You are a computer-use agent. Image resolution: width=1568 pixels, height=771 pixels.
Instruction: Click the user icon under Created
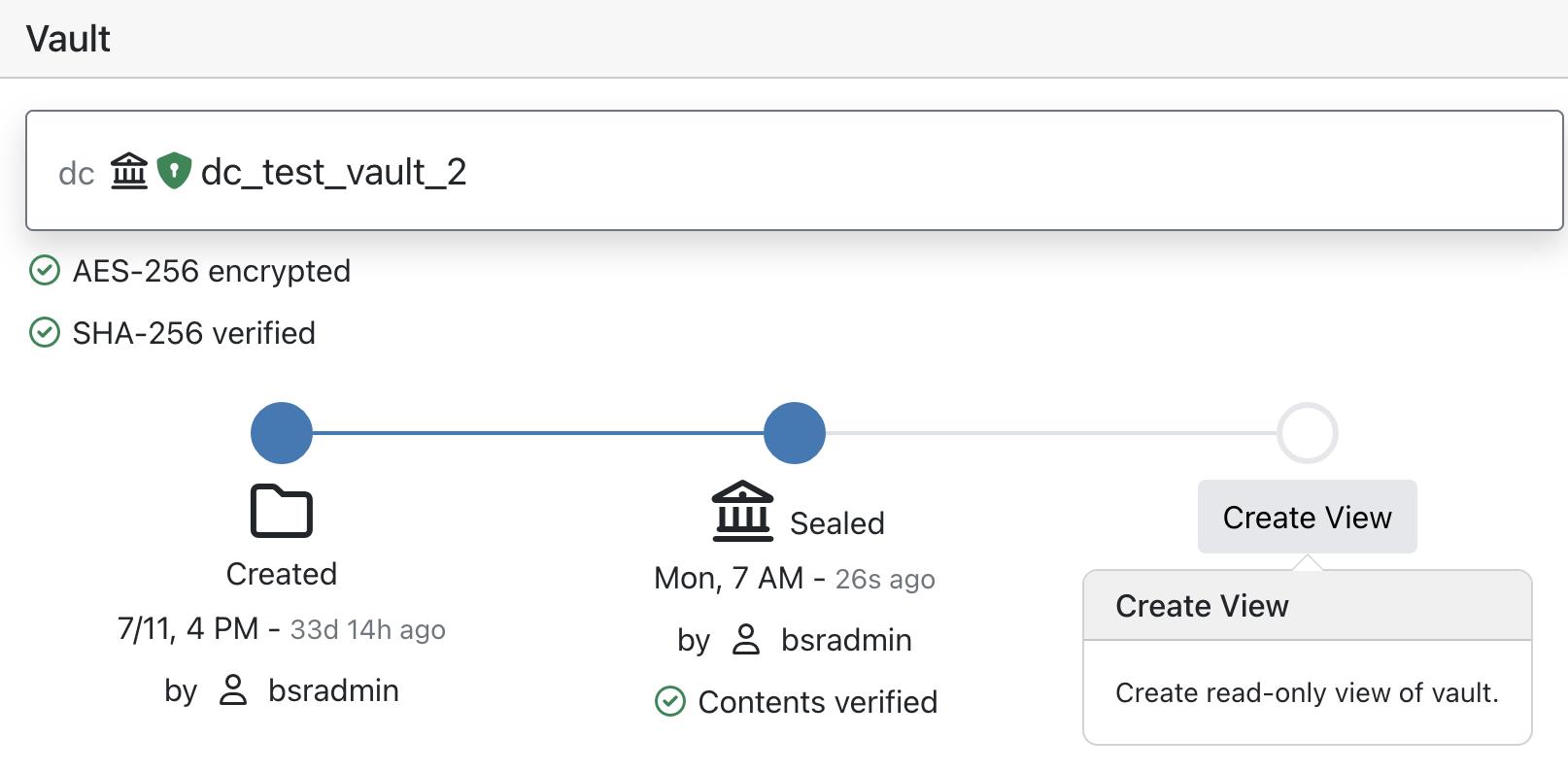pyautogui.click(x=233, y=690)
